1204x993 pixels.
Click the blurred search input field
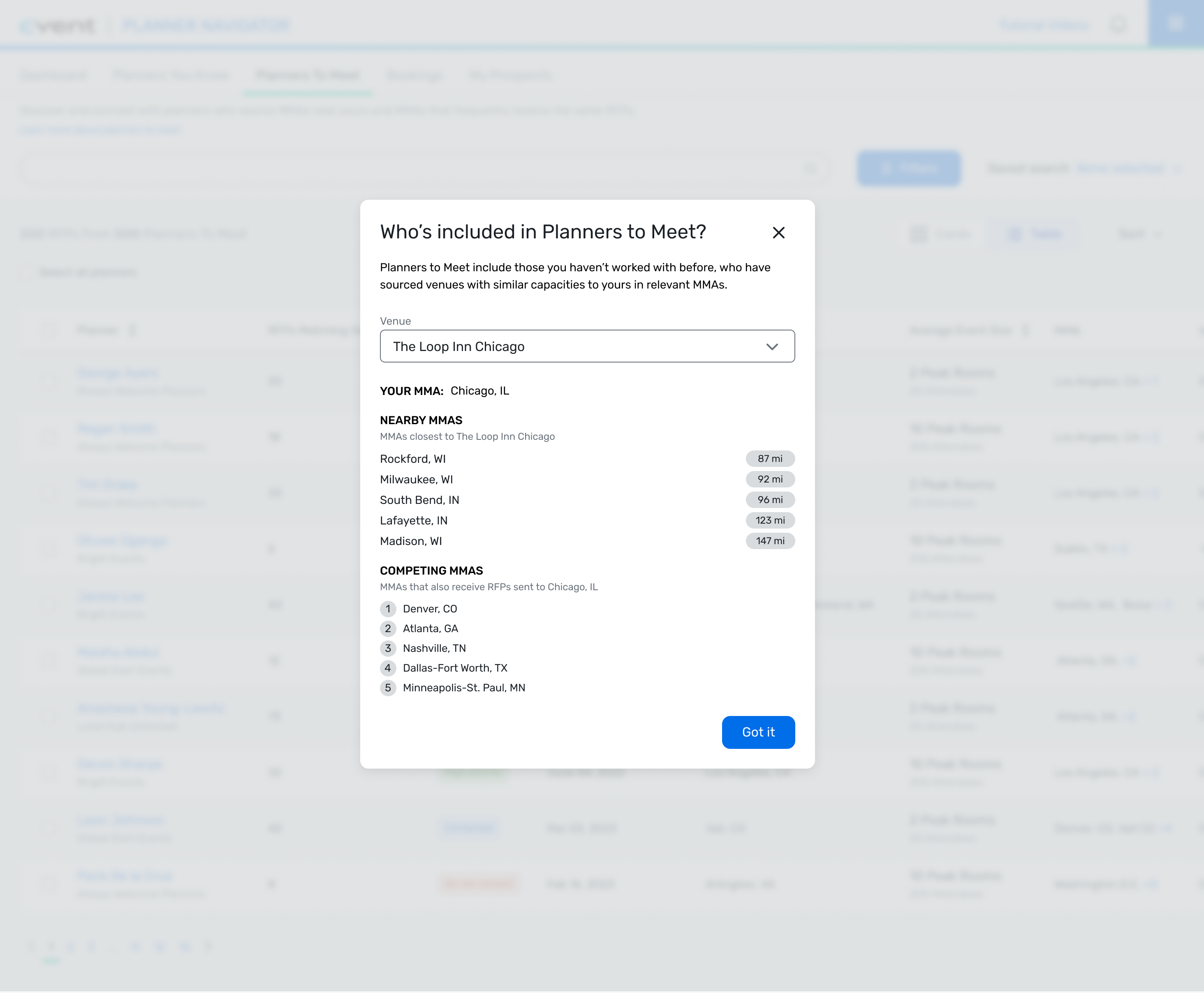(425, 168)
